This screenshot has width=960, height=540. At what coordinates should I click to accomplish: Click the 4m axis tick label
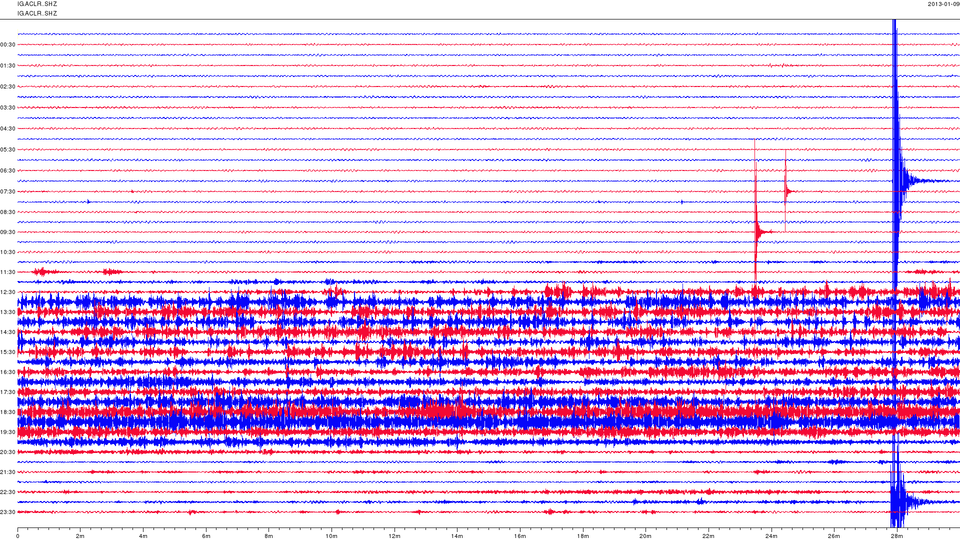tap(143, 536)
